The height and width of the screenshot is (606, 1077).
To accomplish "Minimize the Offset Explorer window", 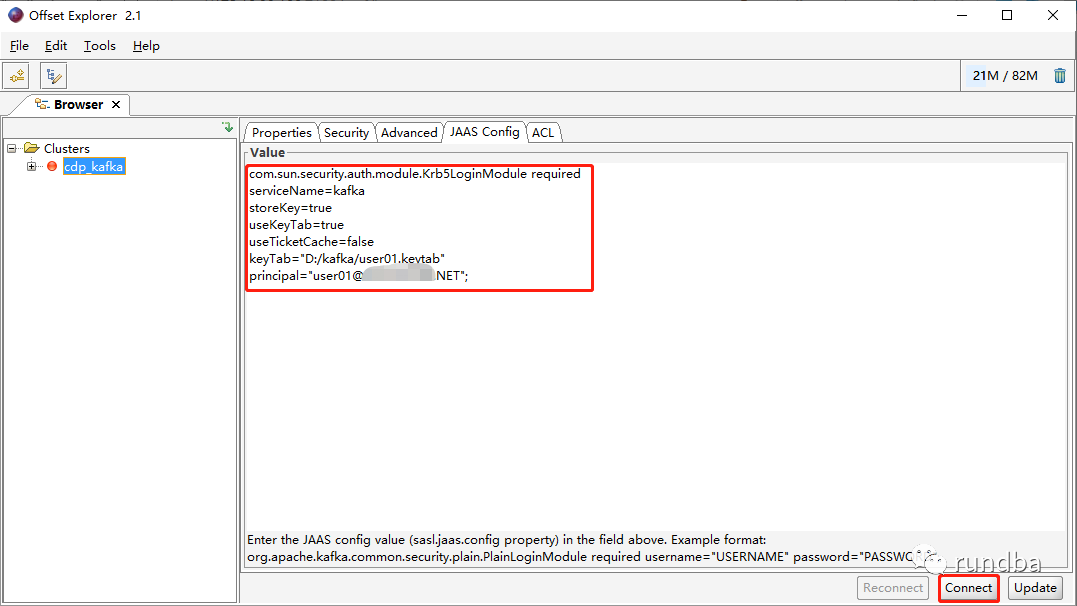I will pyautogui.click(x=962, y=15).
